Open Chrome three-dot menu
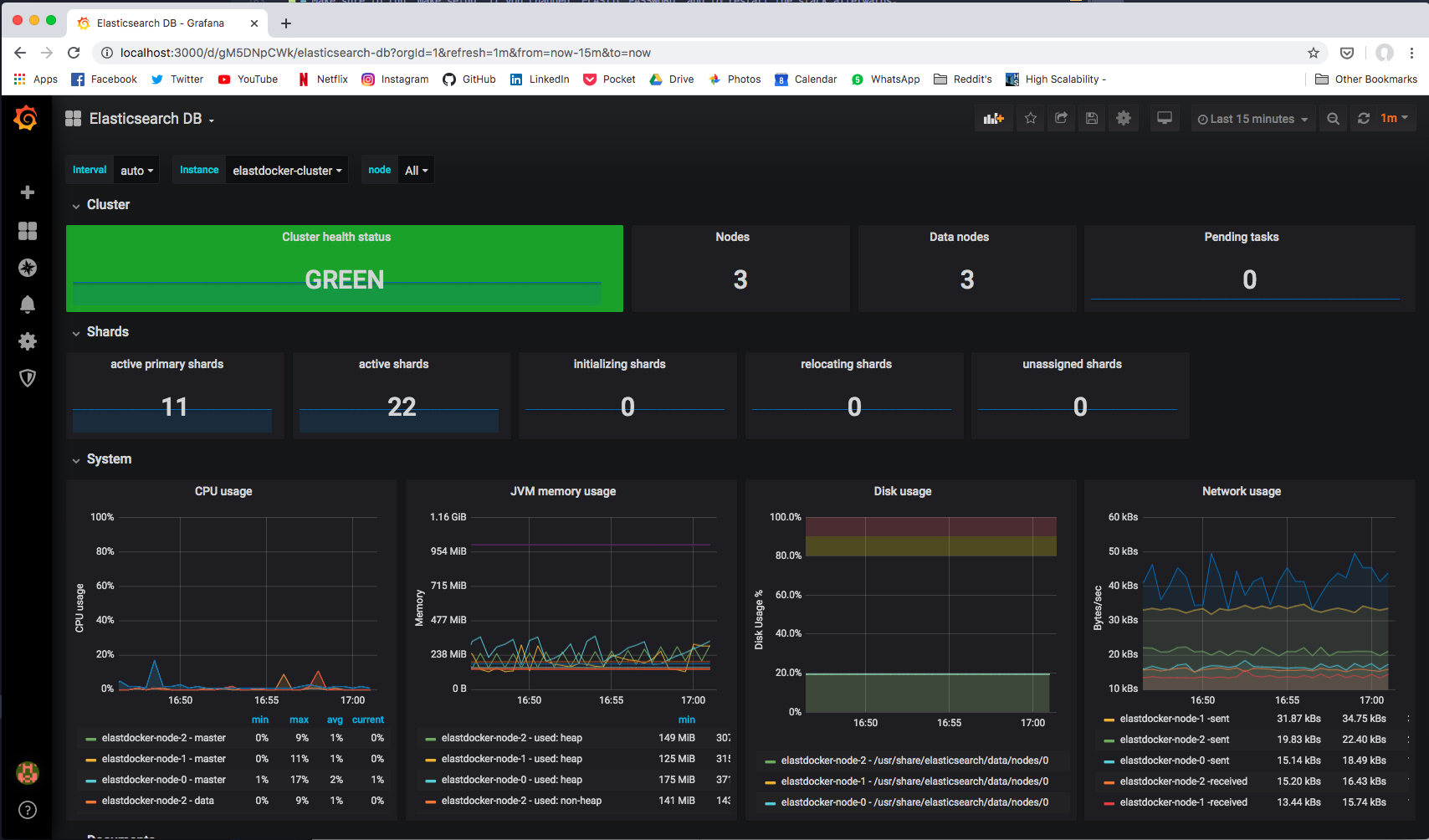 [1411, 53]
